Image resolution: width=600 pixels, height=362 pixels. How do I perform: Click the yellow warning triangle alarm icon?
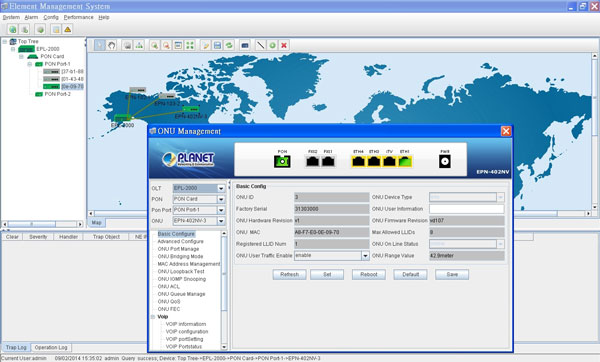(68, 29)
